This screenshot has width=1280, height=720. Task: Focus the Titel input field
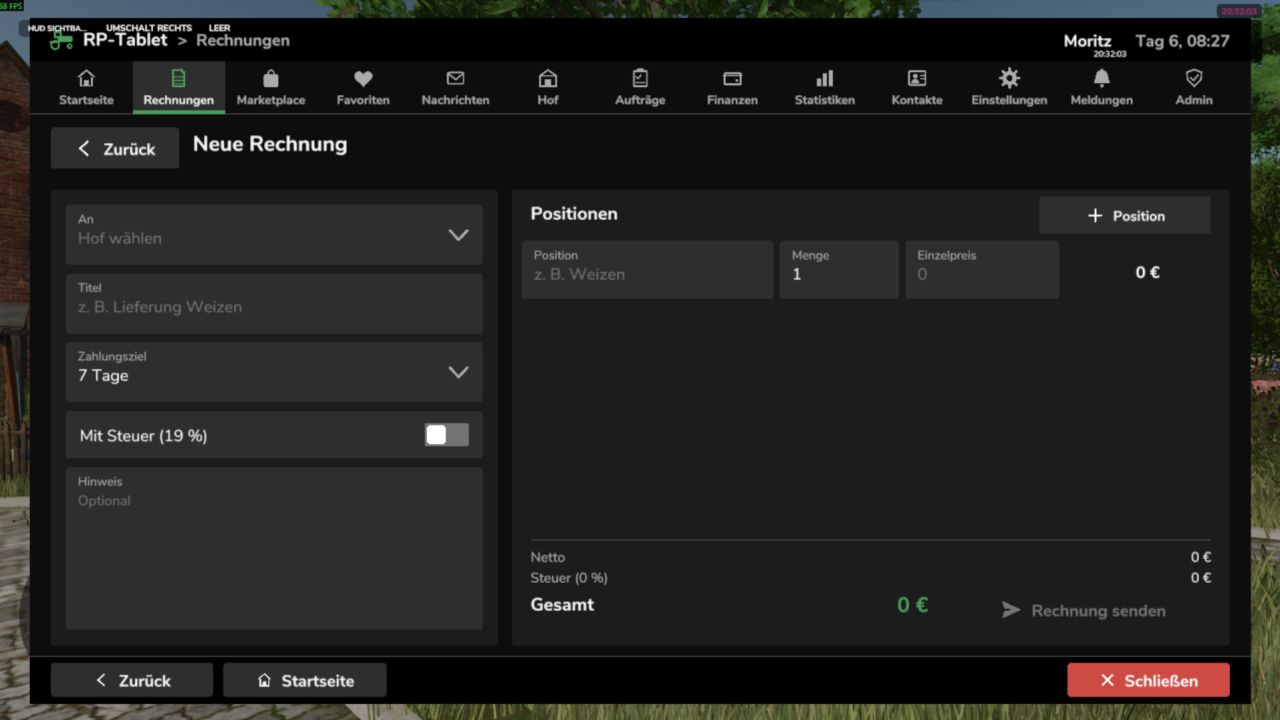(x=274, y=304)
